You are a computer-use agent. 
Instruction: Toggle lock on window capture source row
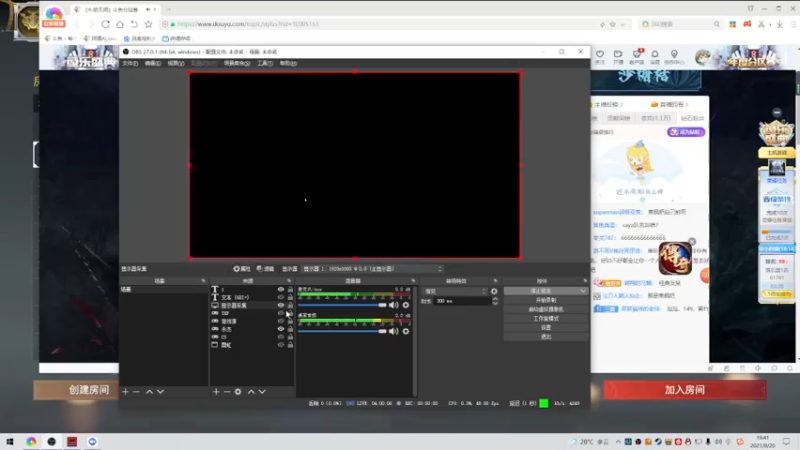pos(290,345)
